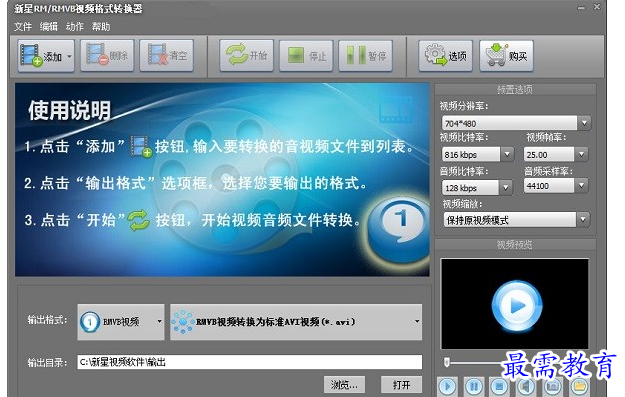The width and height of the screenshot is (625, 397).
Task: Expand the 视频缩放 dropdown 保持原视频模式
Action: [x=583, y=220]
